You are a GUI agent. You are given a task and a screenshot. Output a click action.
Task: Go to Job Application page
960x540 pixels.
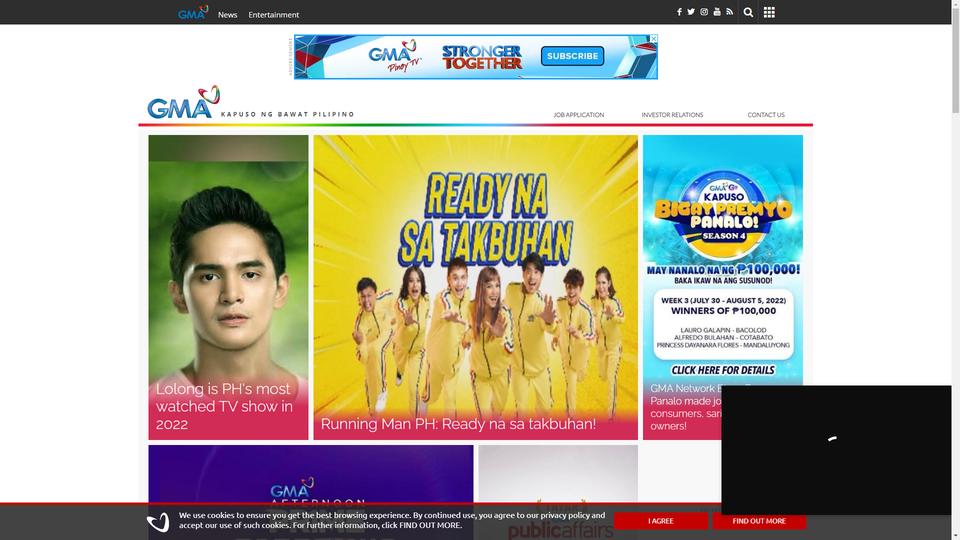tap(579, 115)
